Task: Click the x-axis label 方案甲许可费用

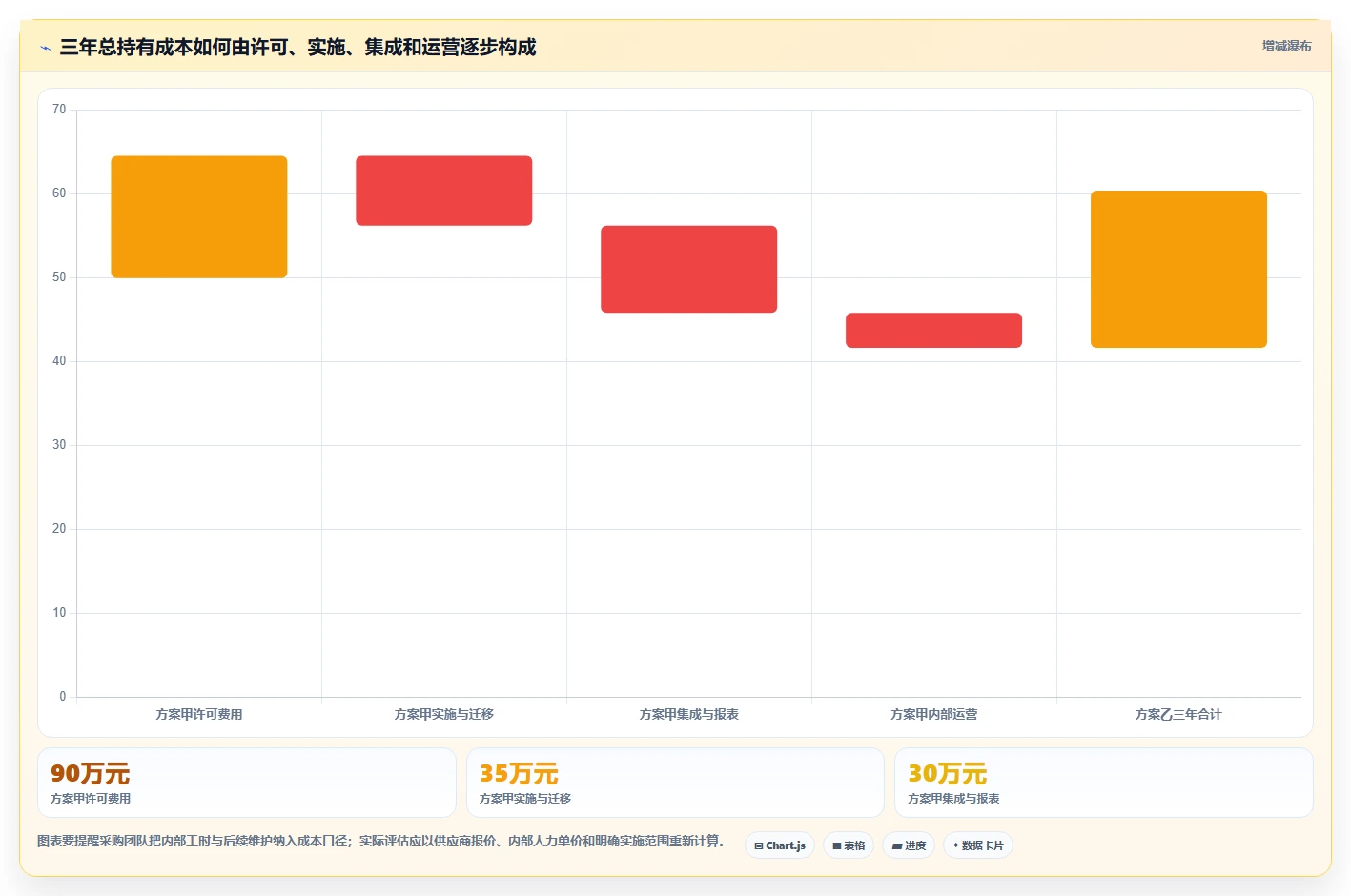Action: (199, 714)
